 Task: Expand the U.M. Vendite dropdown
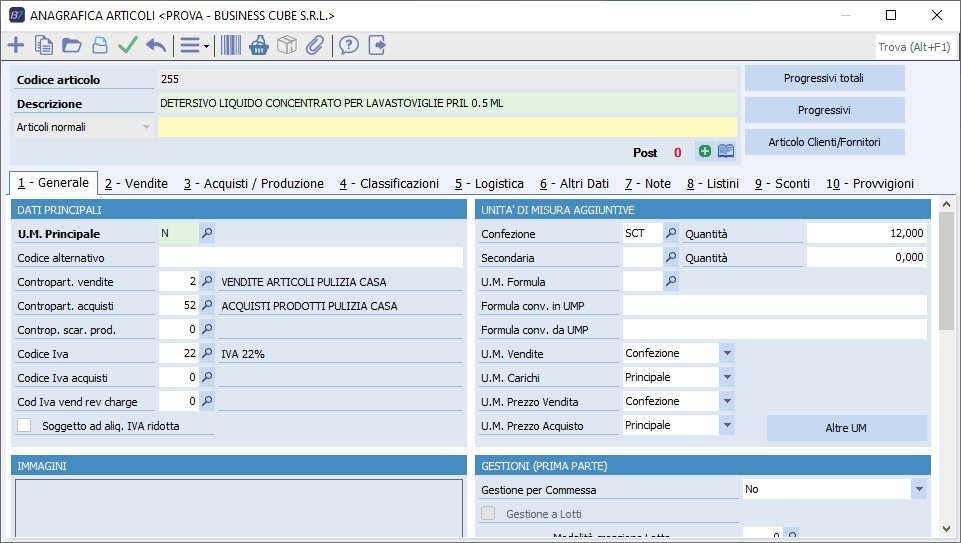727,353
